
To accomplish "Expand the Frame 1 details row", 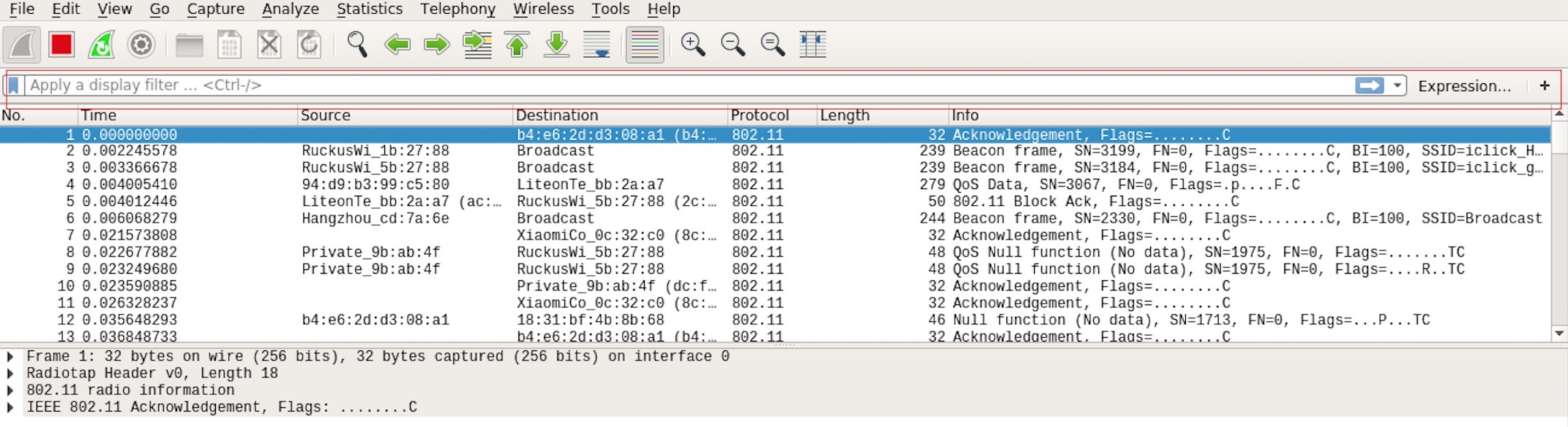I will click(x=10, y=357).
